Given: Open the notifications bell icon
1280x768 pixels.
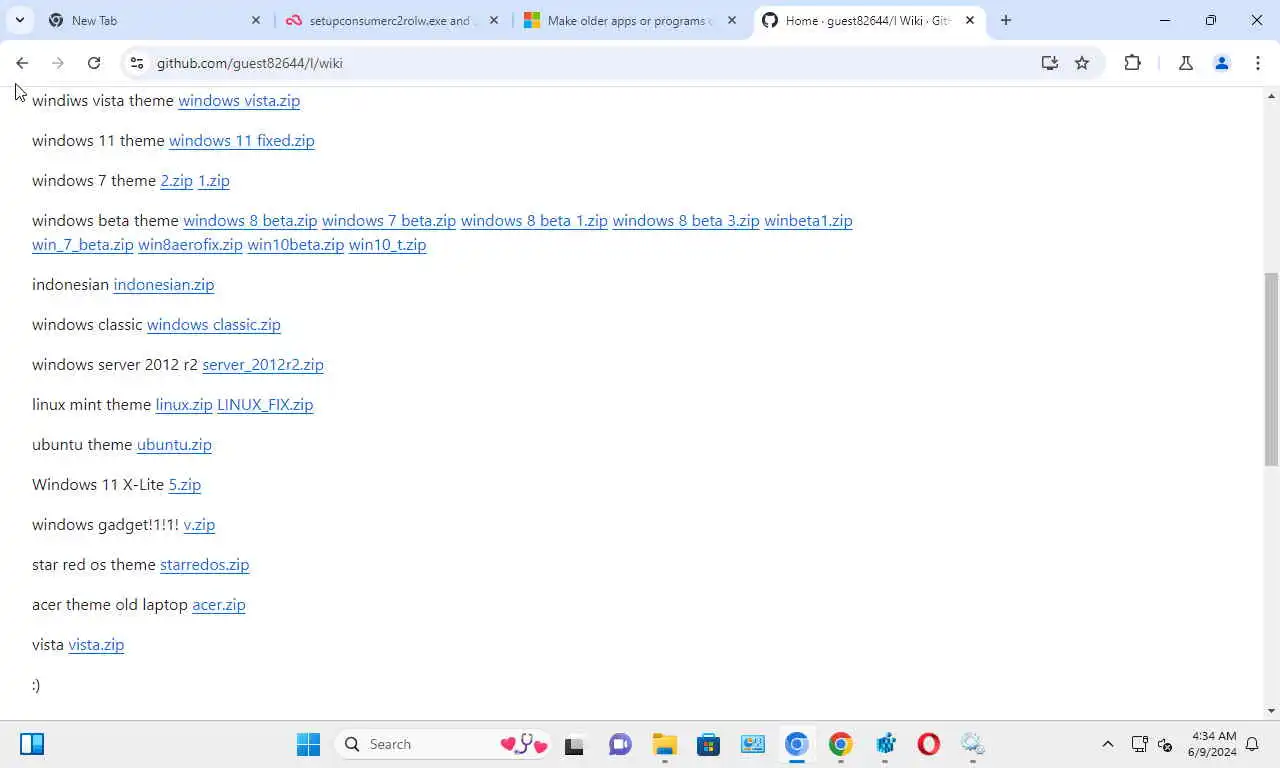Looking at the screenshot, I should (x=1252, y=744).
